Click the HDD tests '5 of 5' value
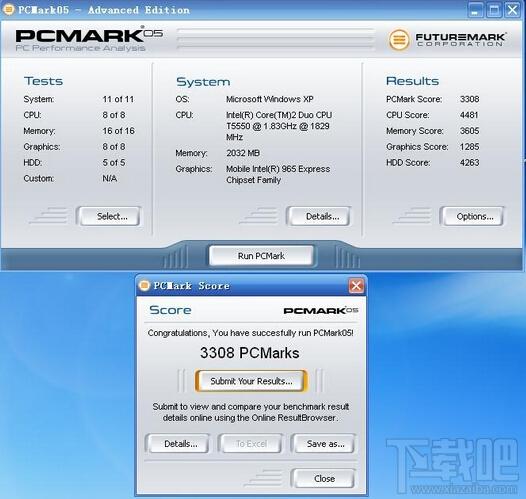The height and width of the screenshot is (499, 526). pyautogui.click(x=114, y=163)
